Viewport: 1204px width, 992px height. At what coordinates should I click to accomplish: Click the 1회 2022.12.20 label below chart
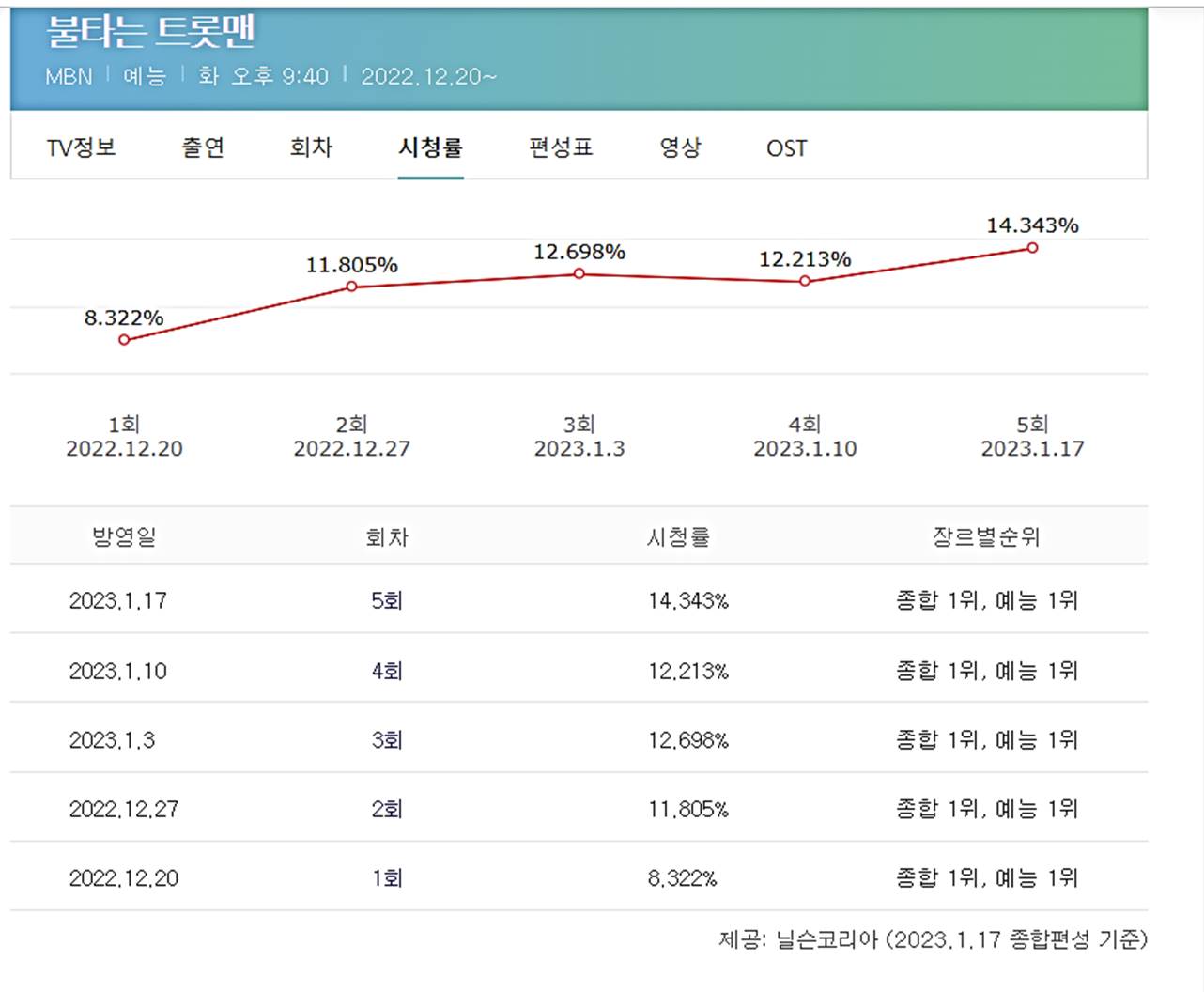coord(123,437)
